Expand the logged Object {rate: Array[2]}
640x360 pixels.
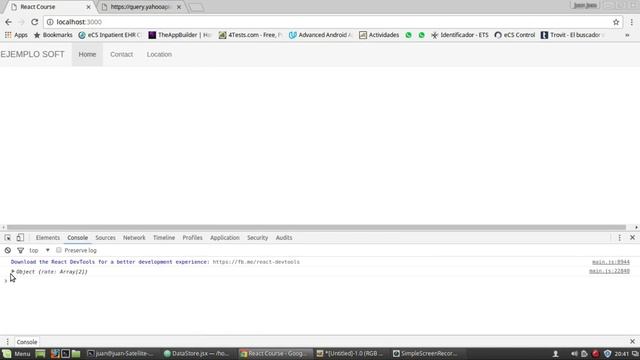pos(13,271)
